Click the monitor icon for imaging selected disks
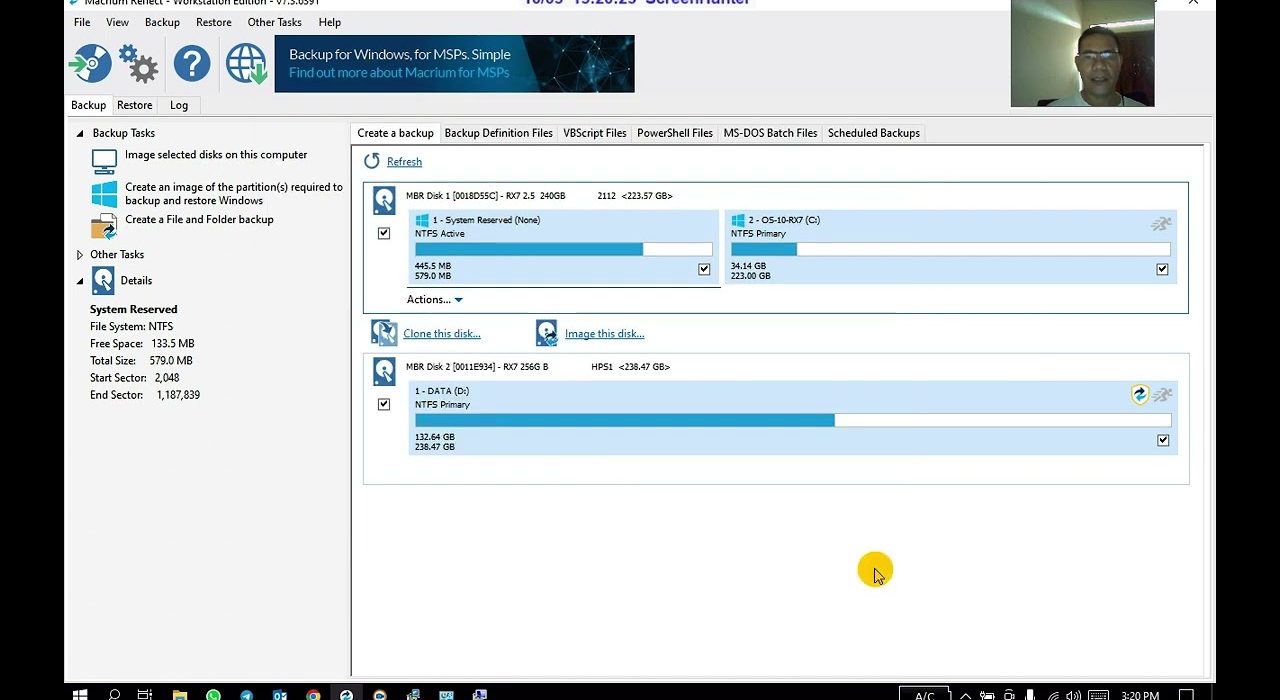Viewport: 1280px width, 700px height. point(104,161)
